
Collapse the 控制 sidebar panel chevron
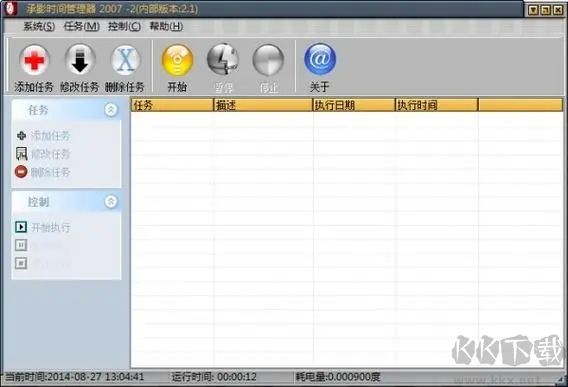111,201
